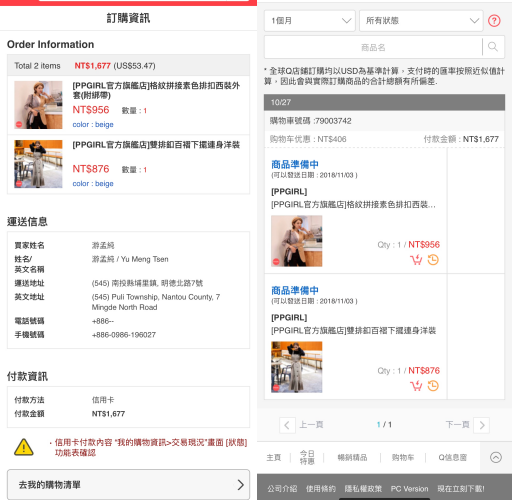Click page indicator 1 / 1
The image size is (512, 500).
pyautogui.click(x=384, y=425)
